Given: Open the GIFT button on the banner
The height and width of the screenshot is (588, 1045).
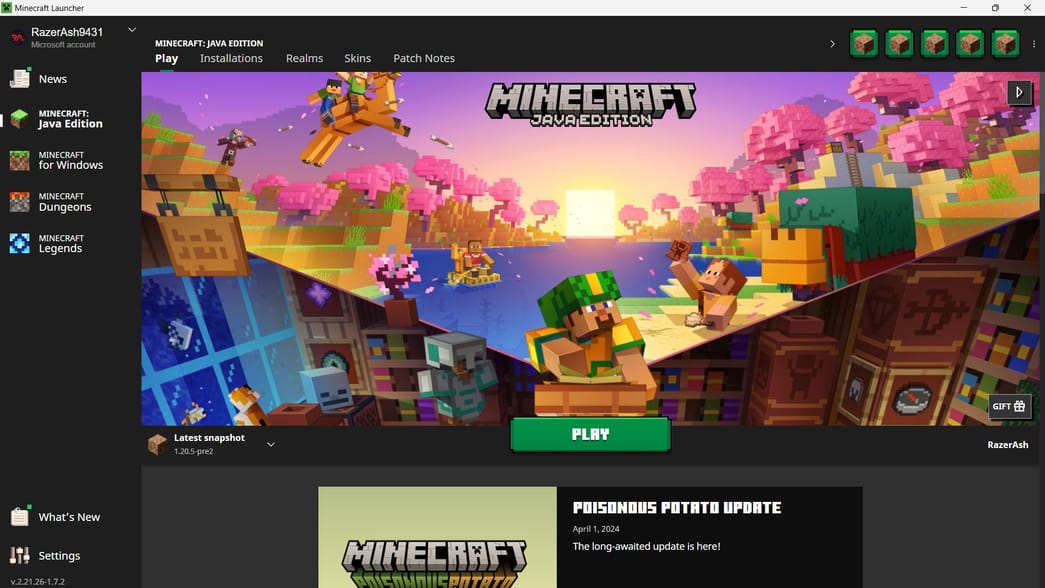Looking at the screenshot, I should tap(1009, 406).
